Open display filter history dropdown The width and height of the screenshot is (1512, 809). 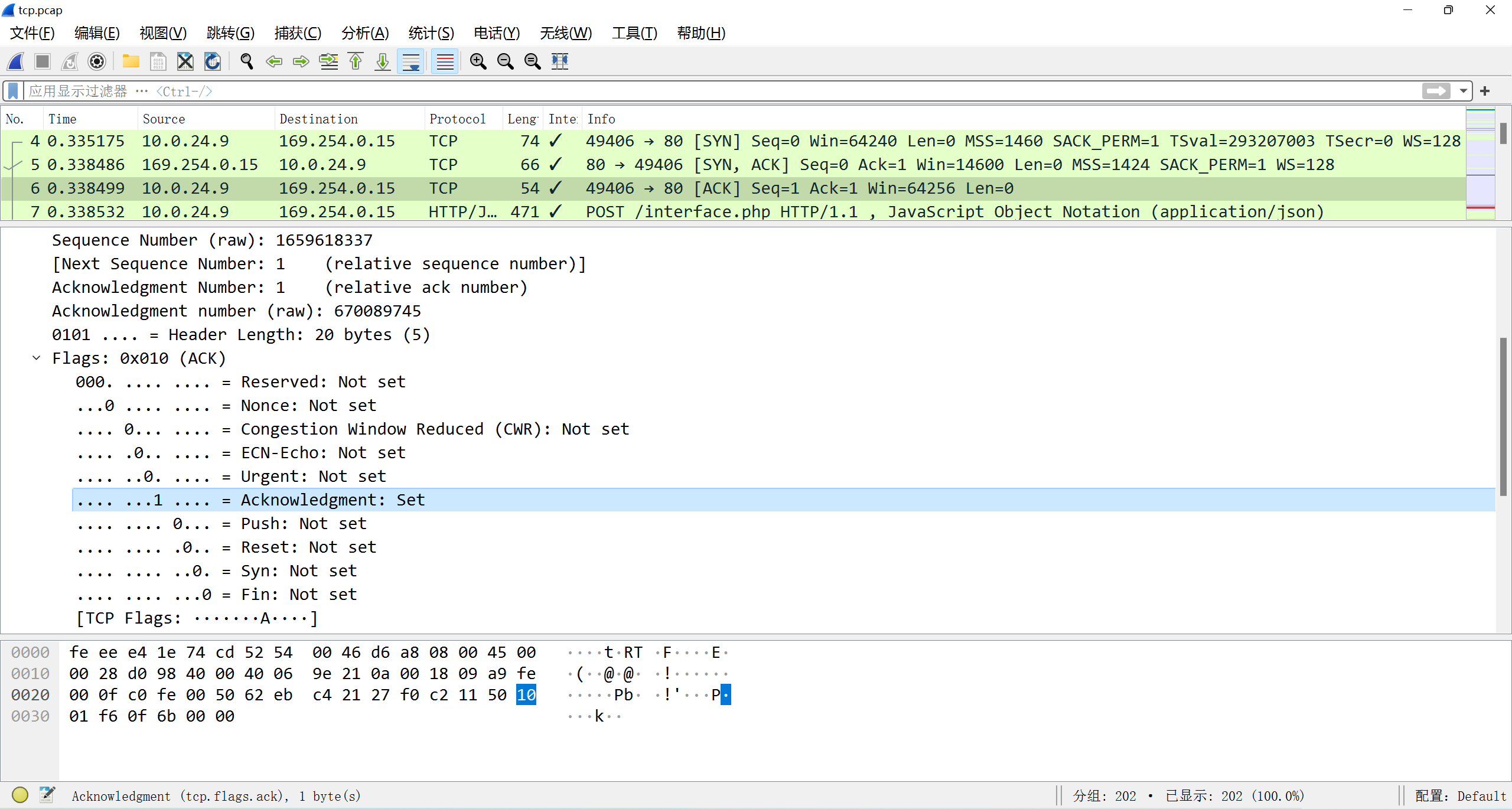pyautogui.click(x=1464, y=91)
